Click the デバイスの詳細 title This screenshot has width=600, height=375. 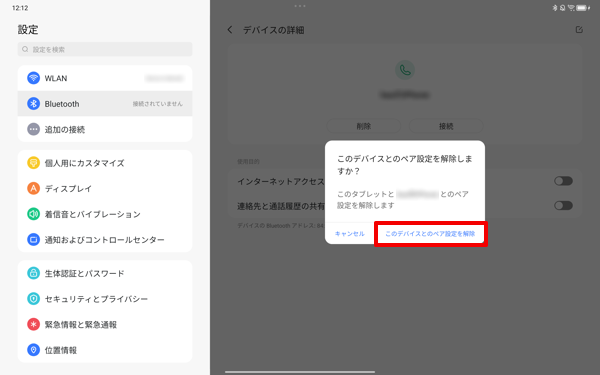(x=274, y=30)
